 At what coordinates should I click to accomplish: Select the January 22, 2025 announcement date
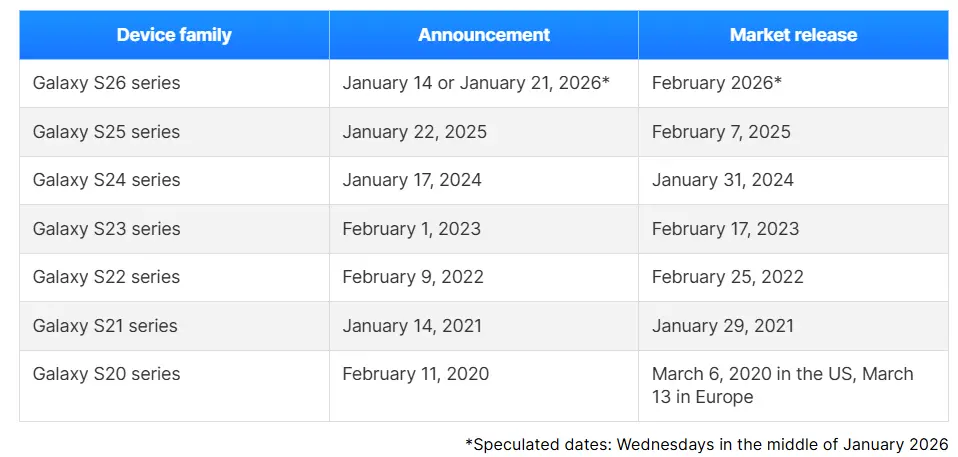[x=415, y=132]
